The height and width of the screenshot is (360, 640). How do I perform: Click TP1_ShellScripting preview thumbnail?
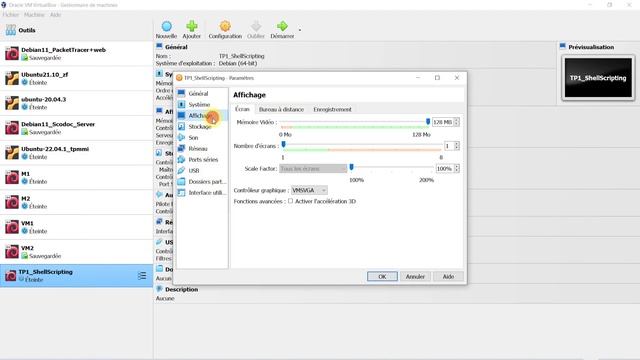pyautogui.click(x=598, y=78)
